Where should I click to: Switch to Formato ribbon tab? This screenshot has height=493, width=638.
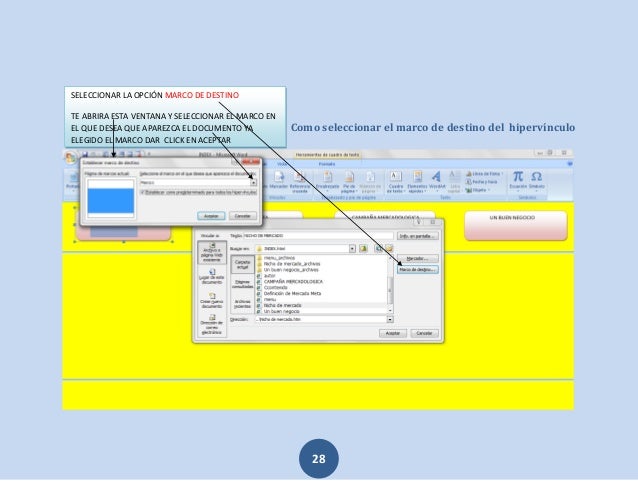point(327,164)
